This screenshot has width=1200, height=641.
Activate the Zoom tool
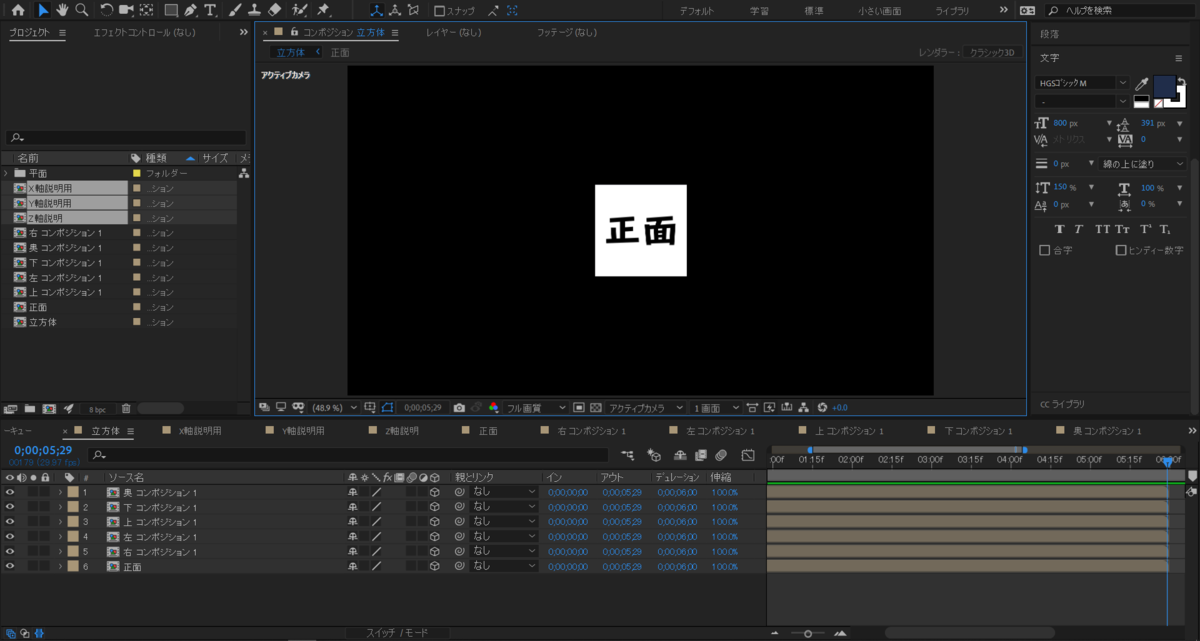[x=81, y=11]
